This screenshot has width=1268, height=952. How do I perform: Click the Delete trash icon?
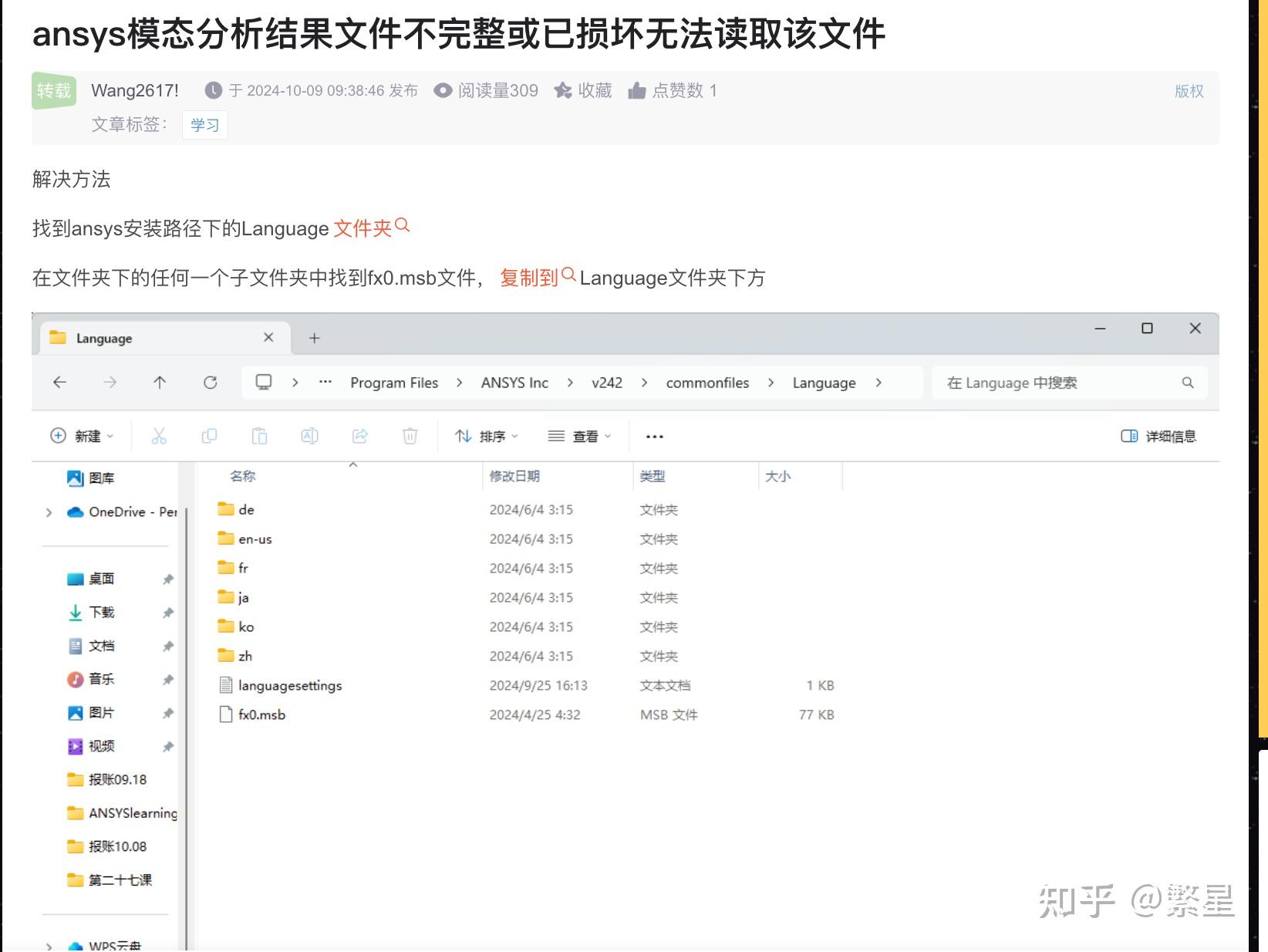pos(410,437)
